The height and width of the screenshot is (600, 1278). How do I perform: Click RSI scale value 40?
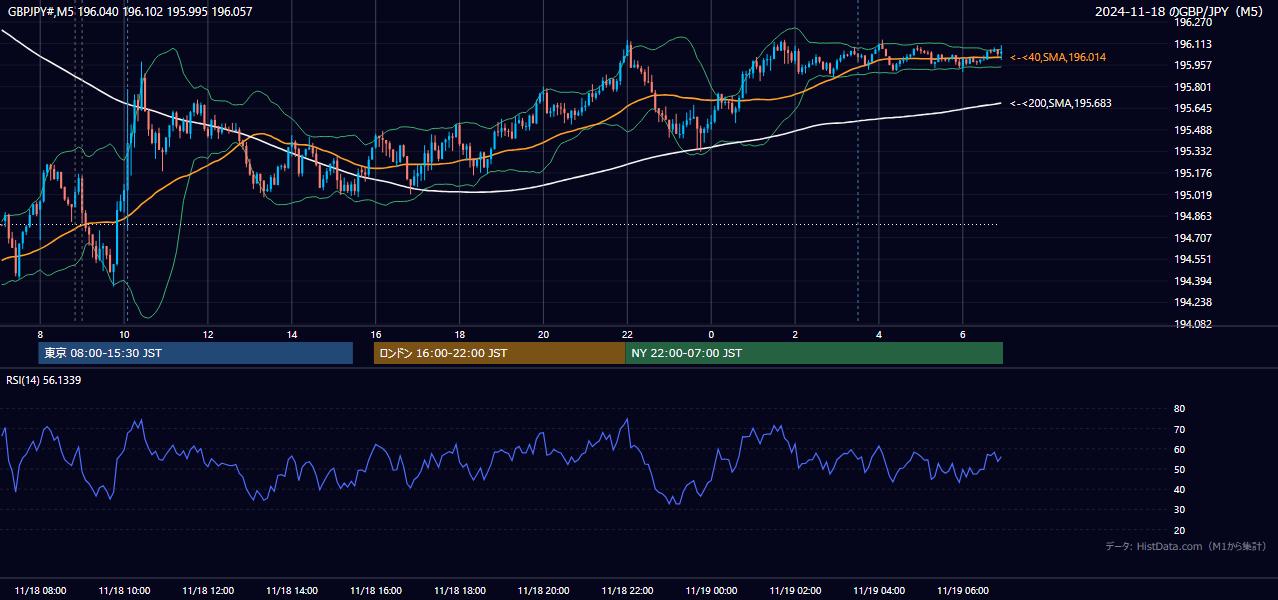(1179, 489)
